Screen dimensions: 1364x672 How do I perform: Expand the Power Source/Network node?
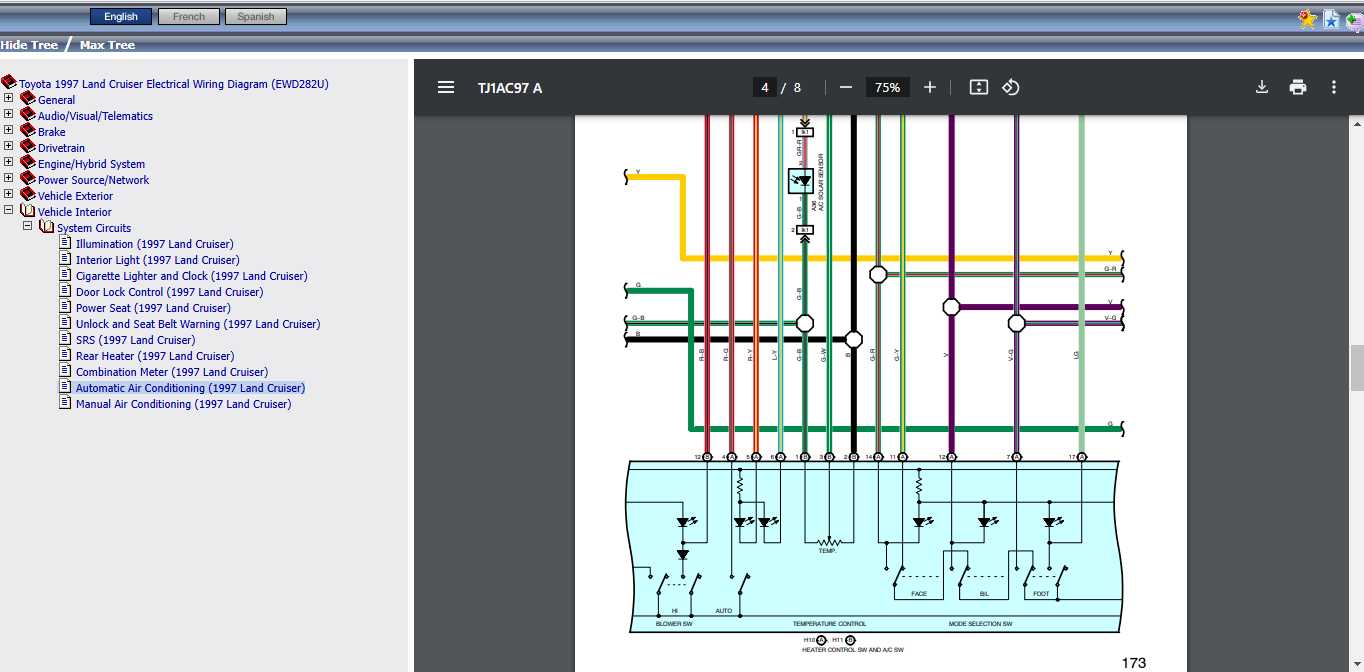[8, 178]
